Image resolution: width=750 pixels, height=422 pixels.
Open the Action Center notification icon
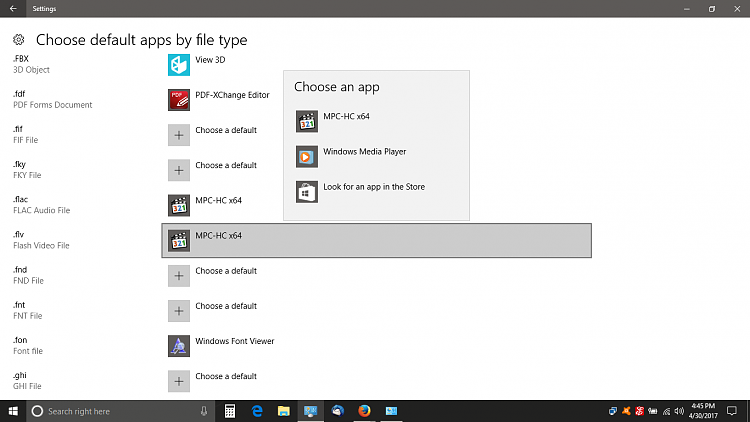coord(732,411)
